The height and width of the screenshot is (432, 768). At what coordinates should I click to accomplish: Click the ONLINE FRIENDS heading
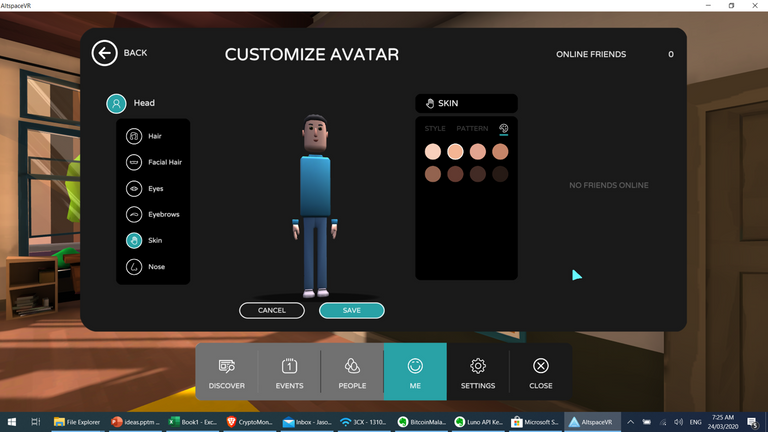(x=591, y=54)
